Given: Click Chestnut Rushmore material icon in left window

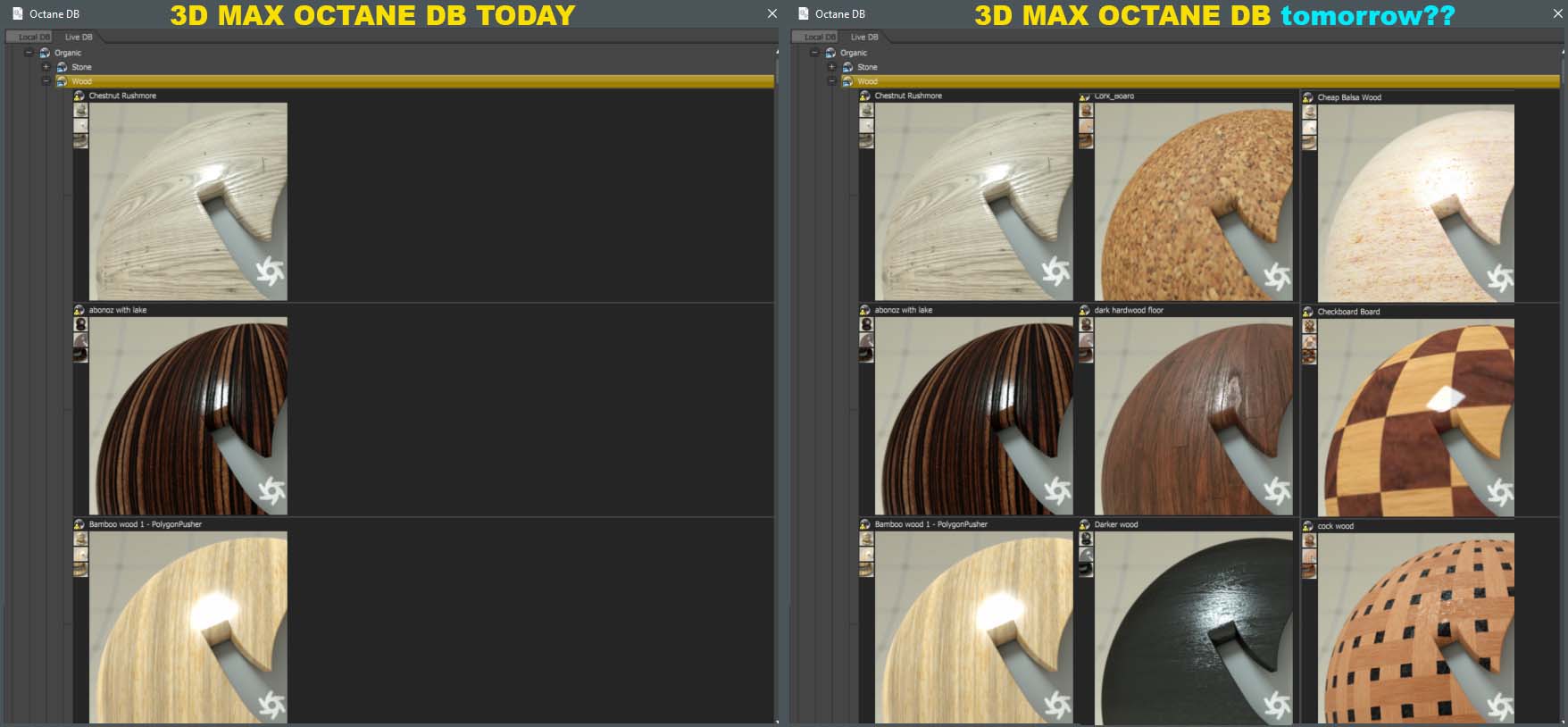Looking at the screenshot, I should pyautogui.click(x=79, y=96).
